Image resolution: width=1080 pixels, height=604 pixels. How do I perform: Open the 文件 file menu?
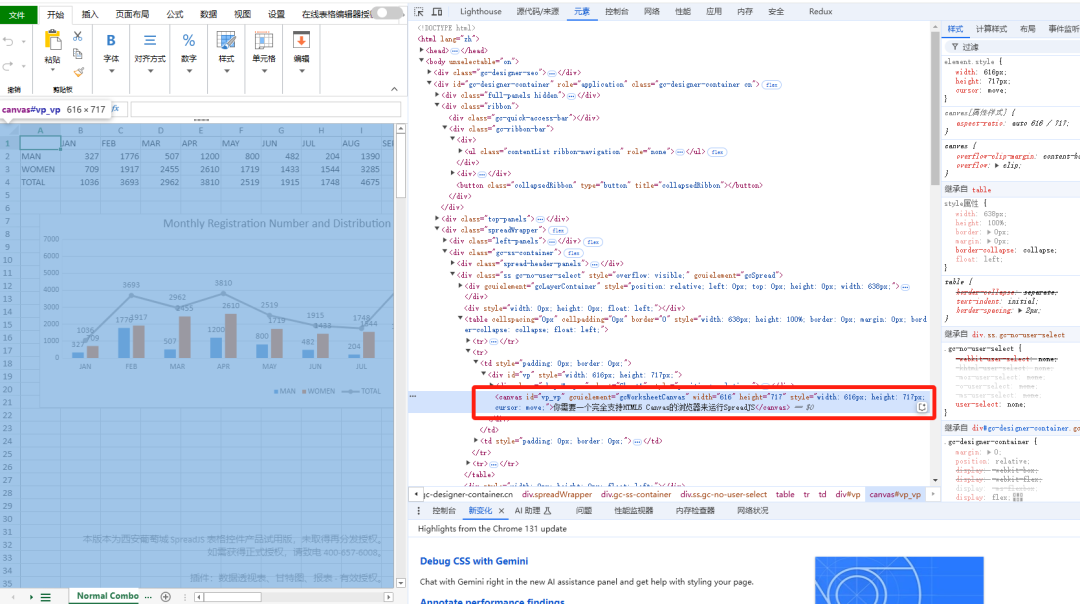click(17, 14)
